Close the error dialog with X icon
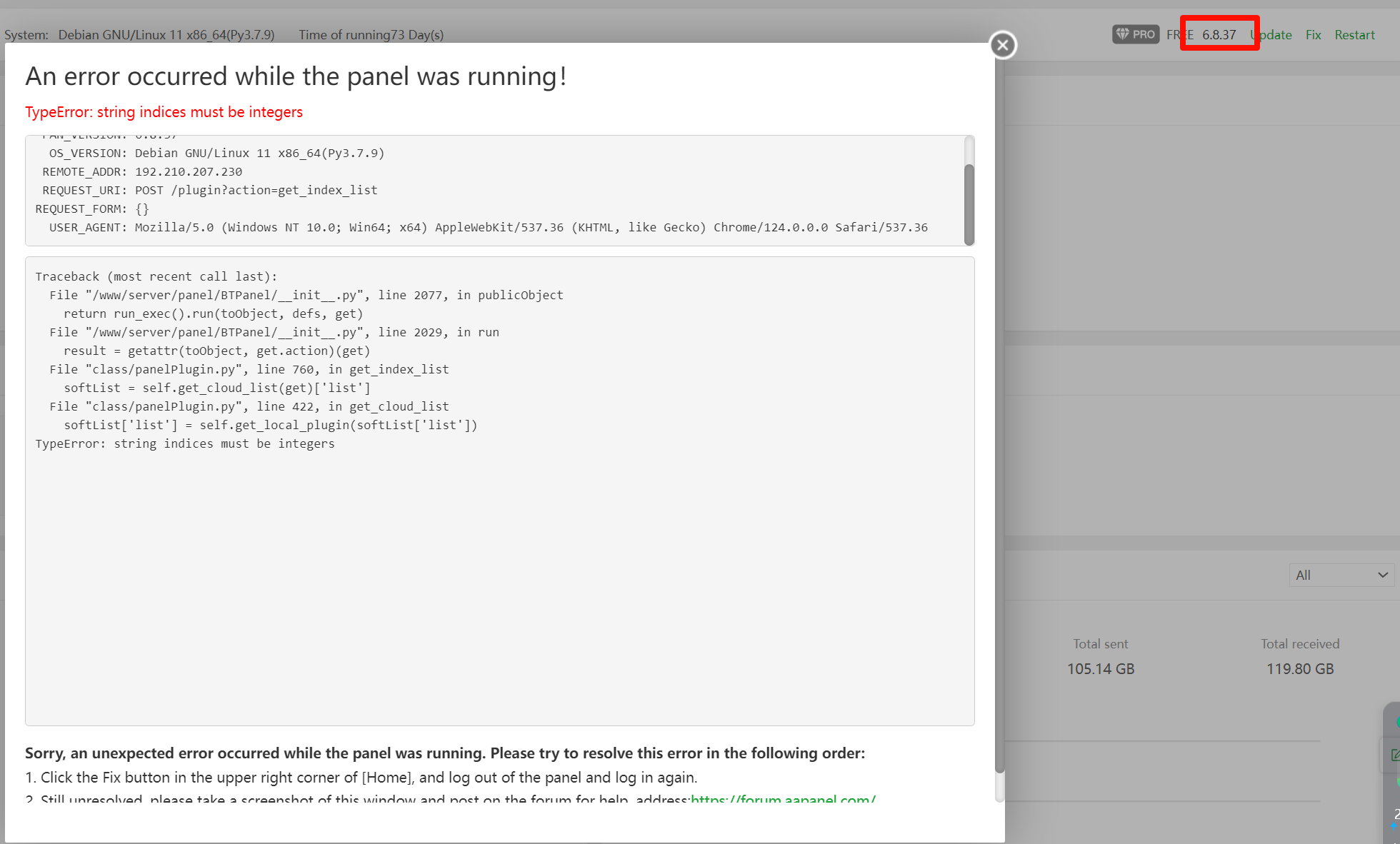The height and width of the screenshot is (844, 1400). pos(1003,45)
